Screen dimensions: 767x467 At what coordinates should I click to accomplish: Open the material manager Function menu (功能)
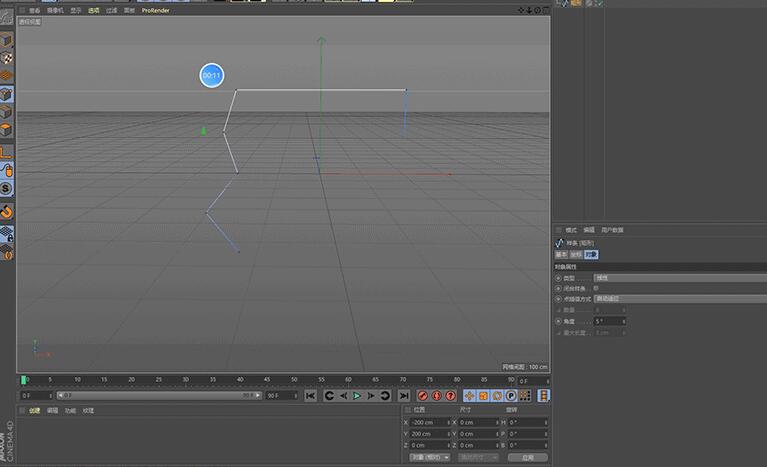click(x=70, y=411)
